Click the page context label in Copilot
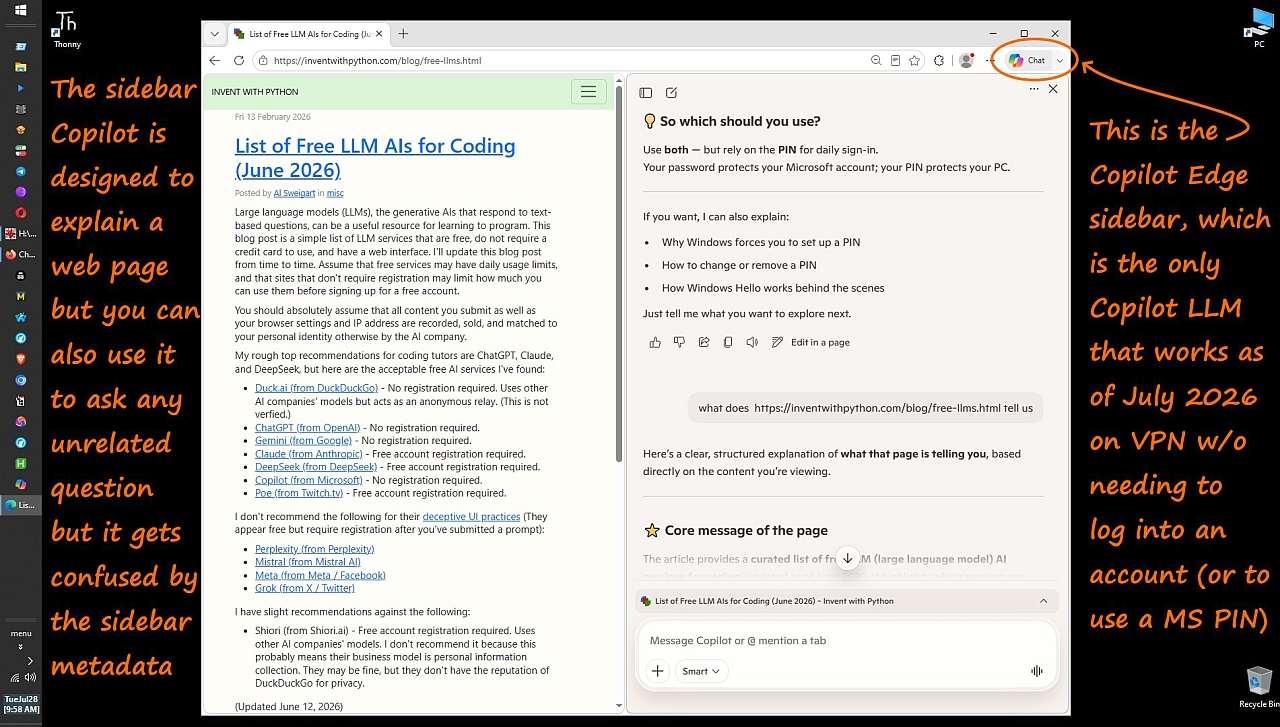The image size is (1280, 727). pyautogui.click(x=774, y=601)
